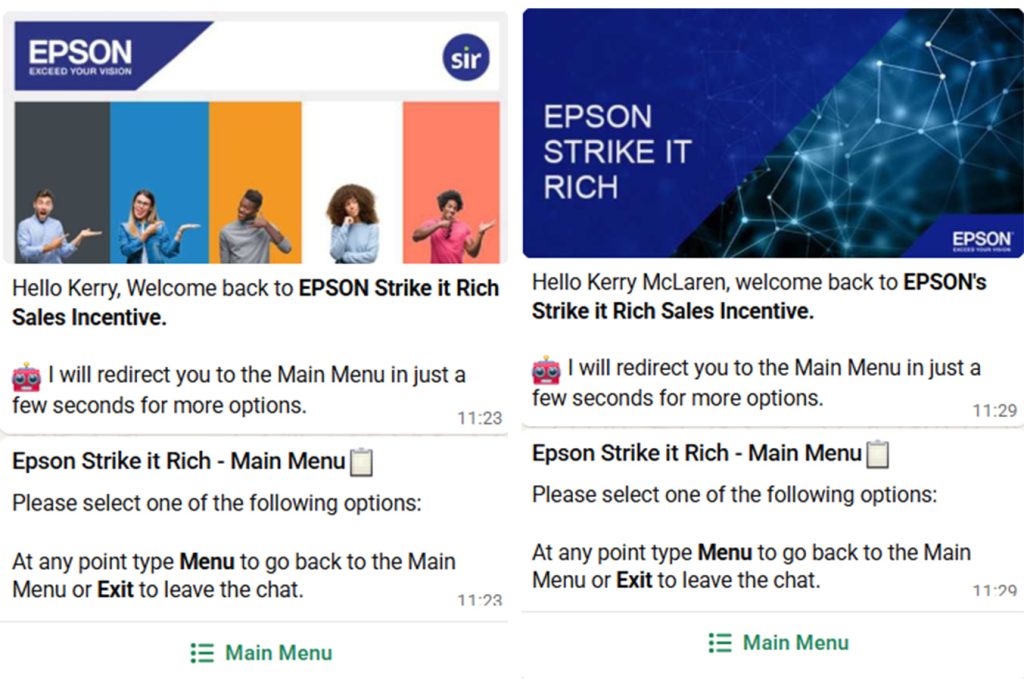Click the 11:29 timestamp on the right welcome message
The width and height of the screenshot is (1024, 681).
[x=994, y=410]
